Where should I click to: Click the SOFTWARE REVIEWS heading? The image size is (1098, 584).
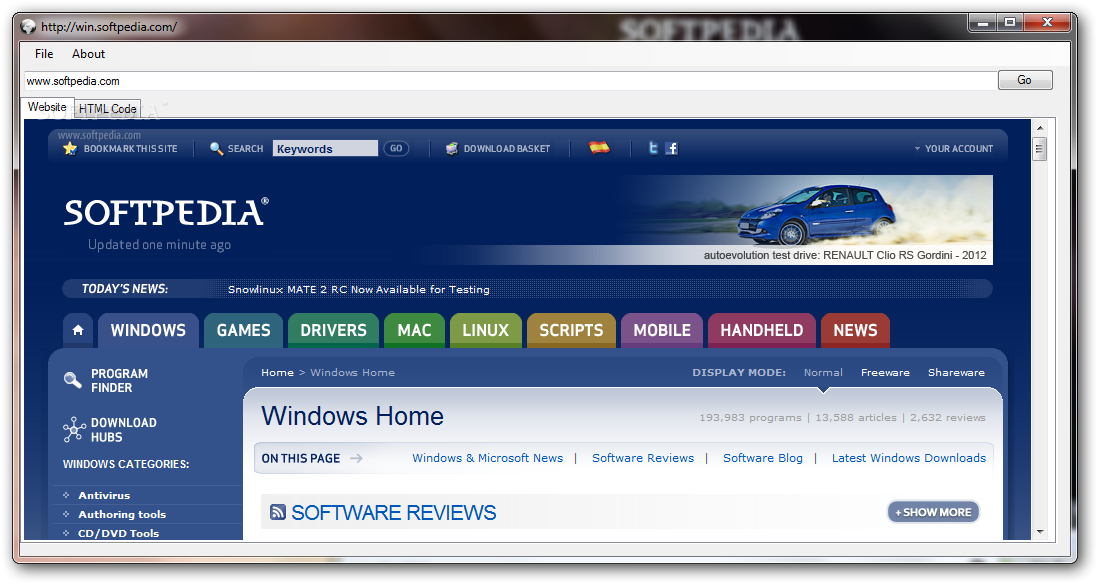coord(394,513)
